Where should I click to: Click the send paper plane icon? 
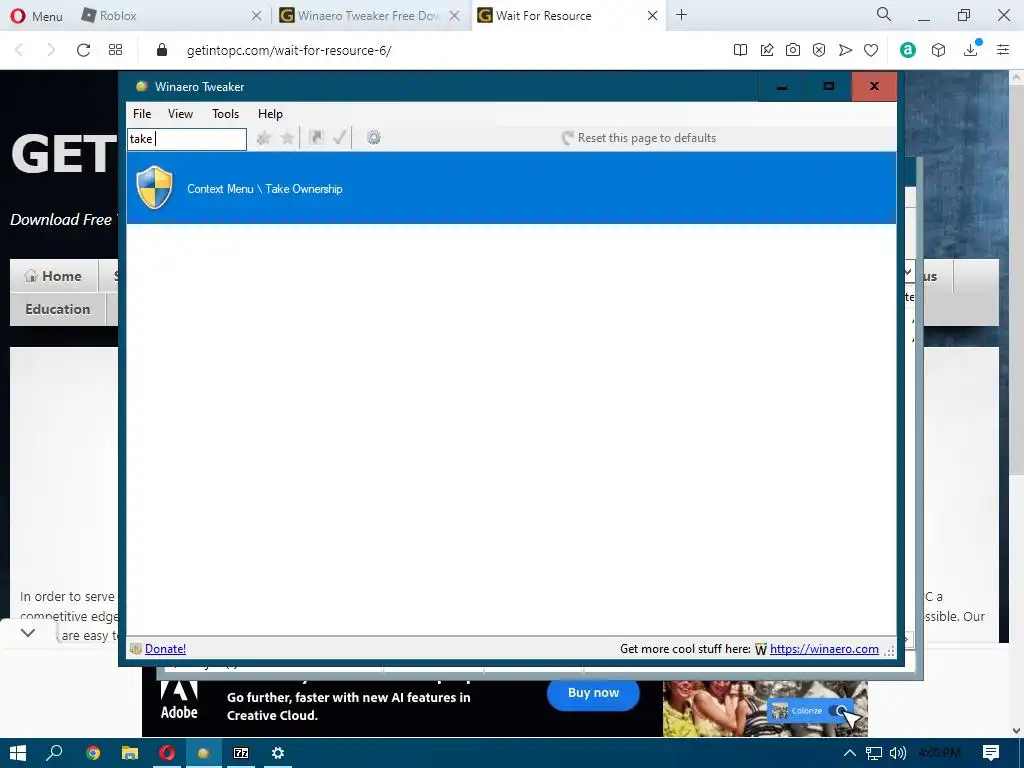(845, 50)
